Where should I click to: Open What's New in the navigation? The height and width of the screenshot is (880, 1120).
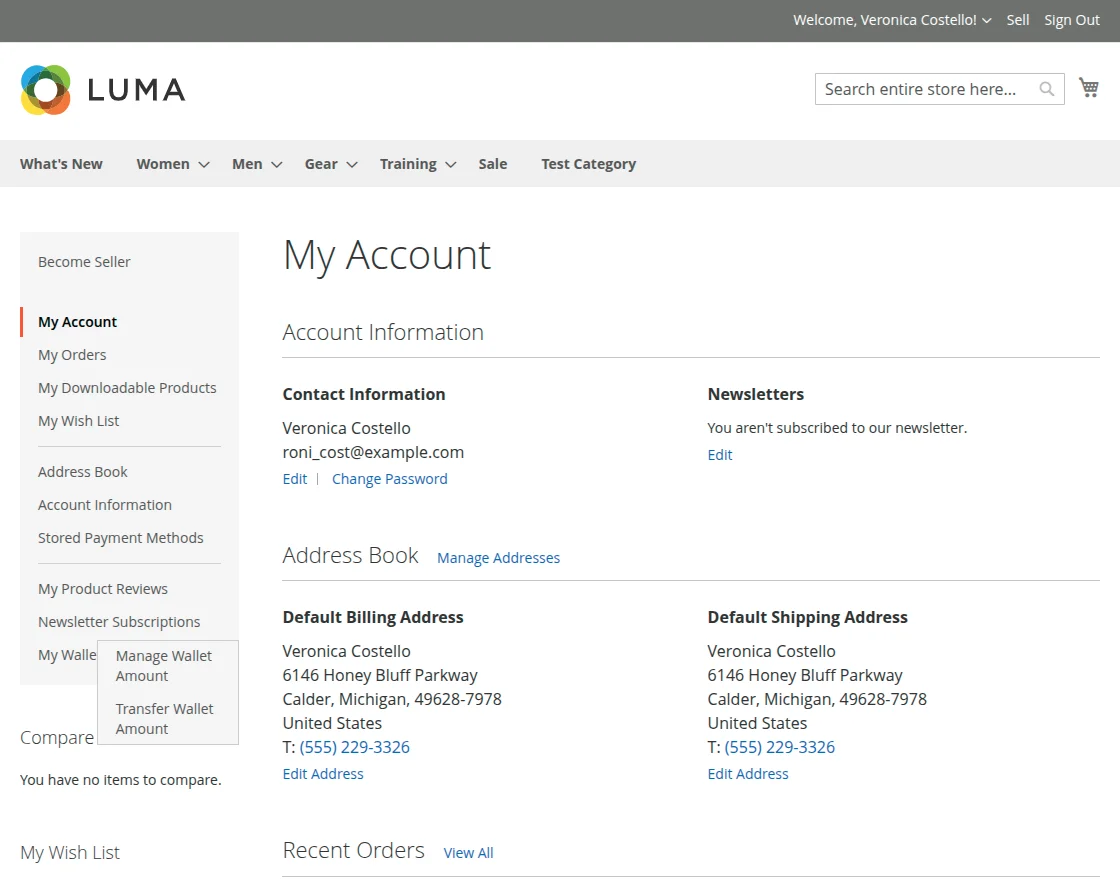click(61, 164)
